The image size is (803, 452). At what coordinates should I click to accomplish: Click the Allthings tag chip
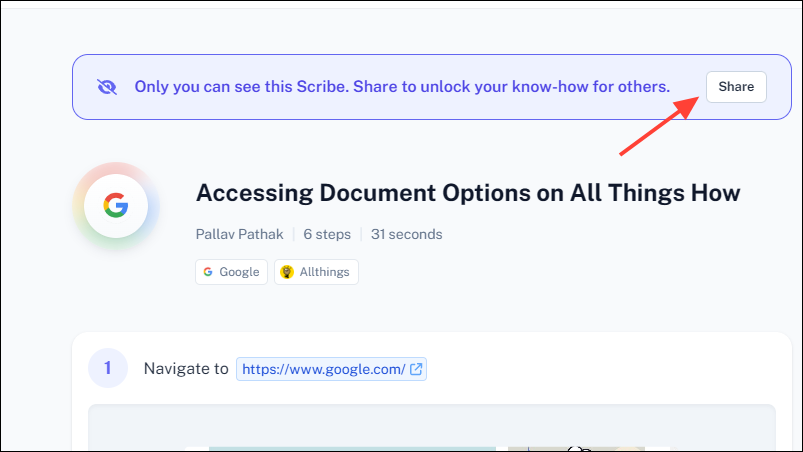tap(316, 272)
